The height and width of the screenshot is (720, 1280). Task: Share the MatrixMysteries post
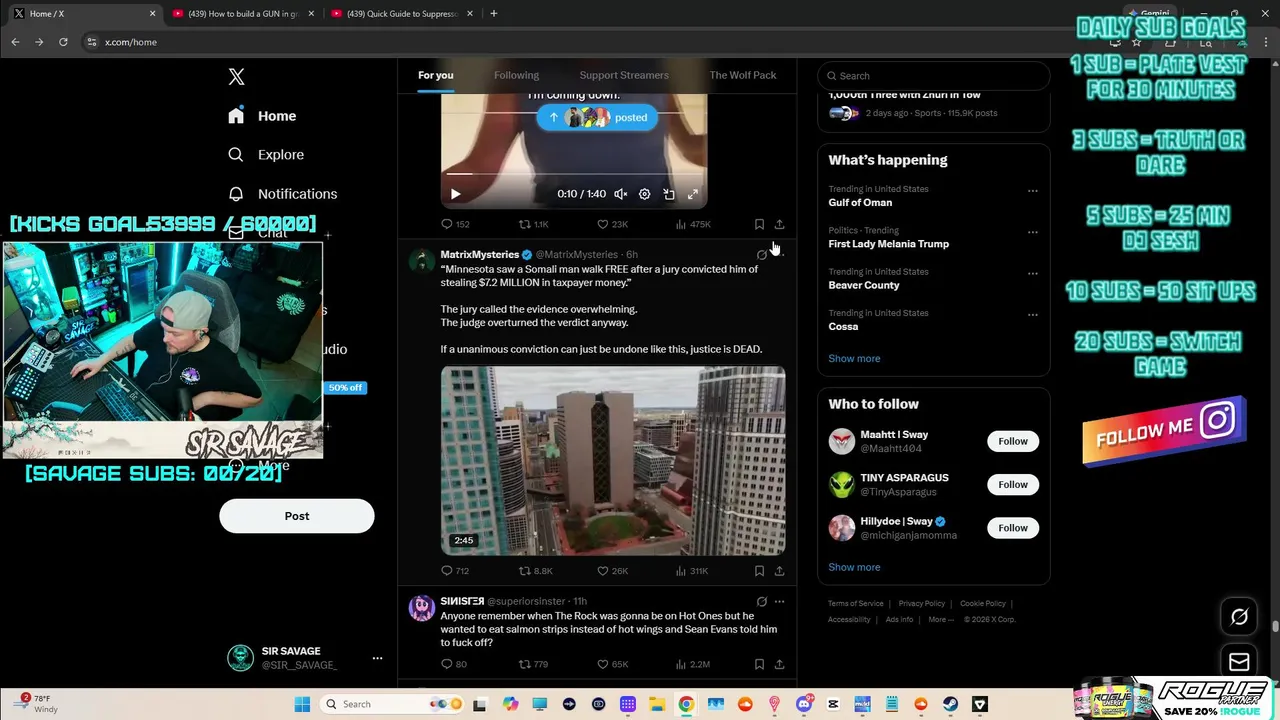779,571
